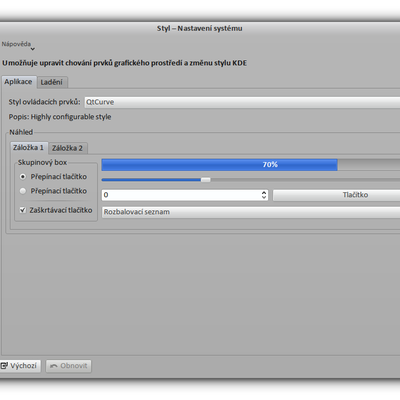This screenshot has height=400, width=400.
Task: Switch to Záložka 2 tab
Action: pyautogui.click(x=68, y=148)
